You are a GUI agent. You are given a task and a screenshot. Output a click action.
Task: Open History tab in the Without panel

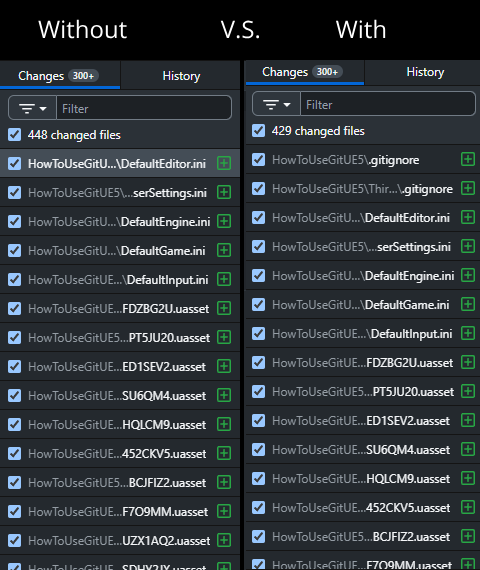(x=181, y=76)
